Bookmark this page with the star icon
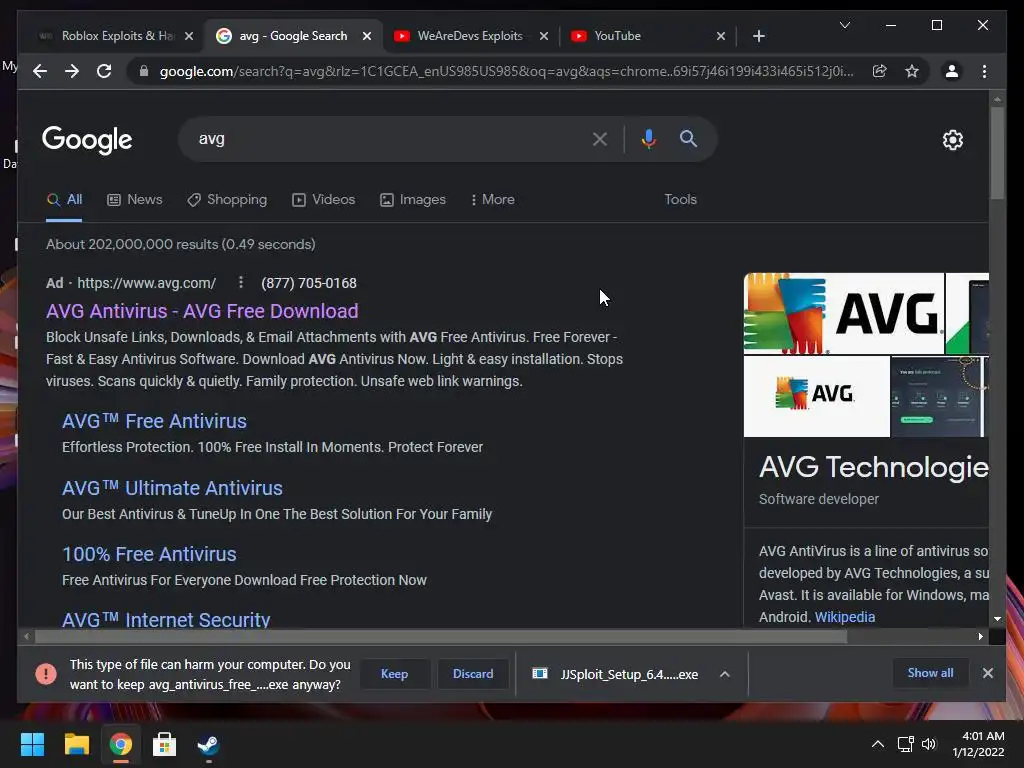1024x768 pixels. click(912, 71)
